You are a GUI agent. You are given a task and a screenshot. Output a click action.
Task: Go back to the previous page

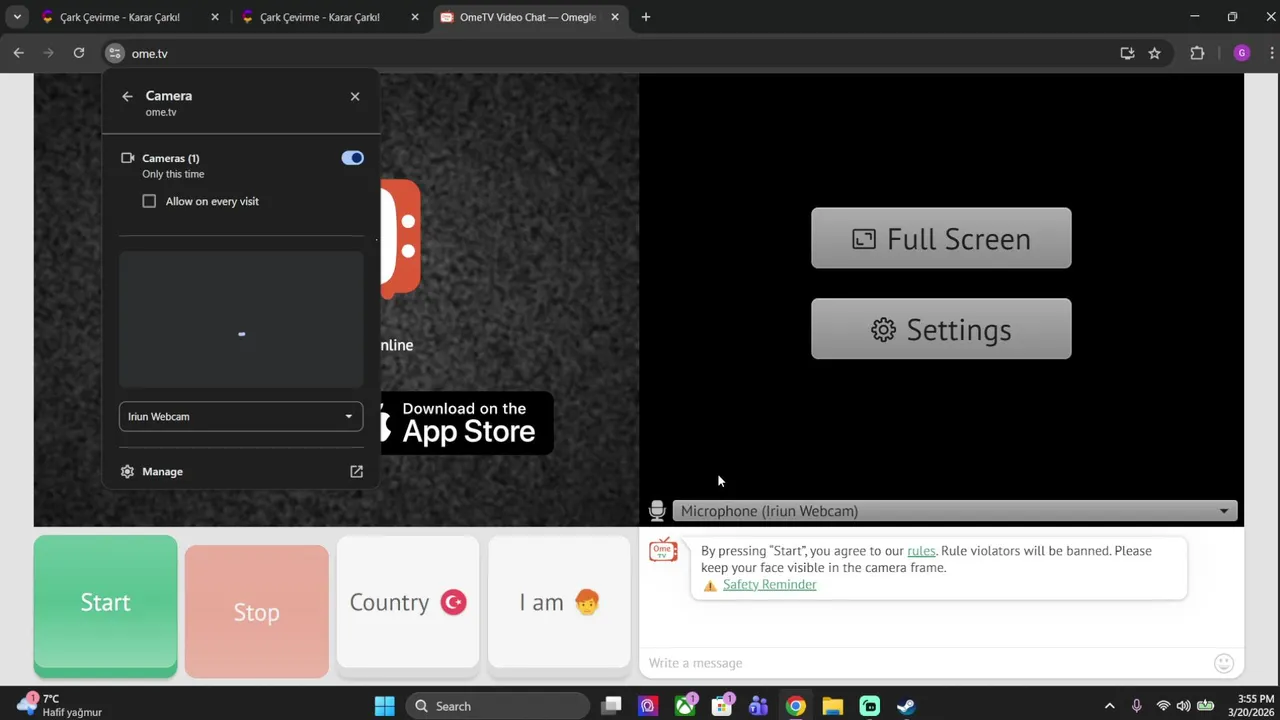[x=19, y=53]
